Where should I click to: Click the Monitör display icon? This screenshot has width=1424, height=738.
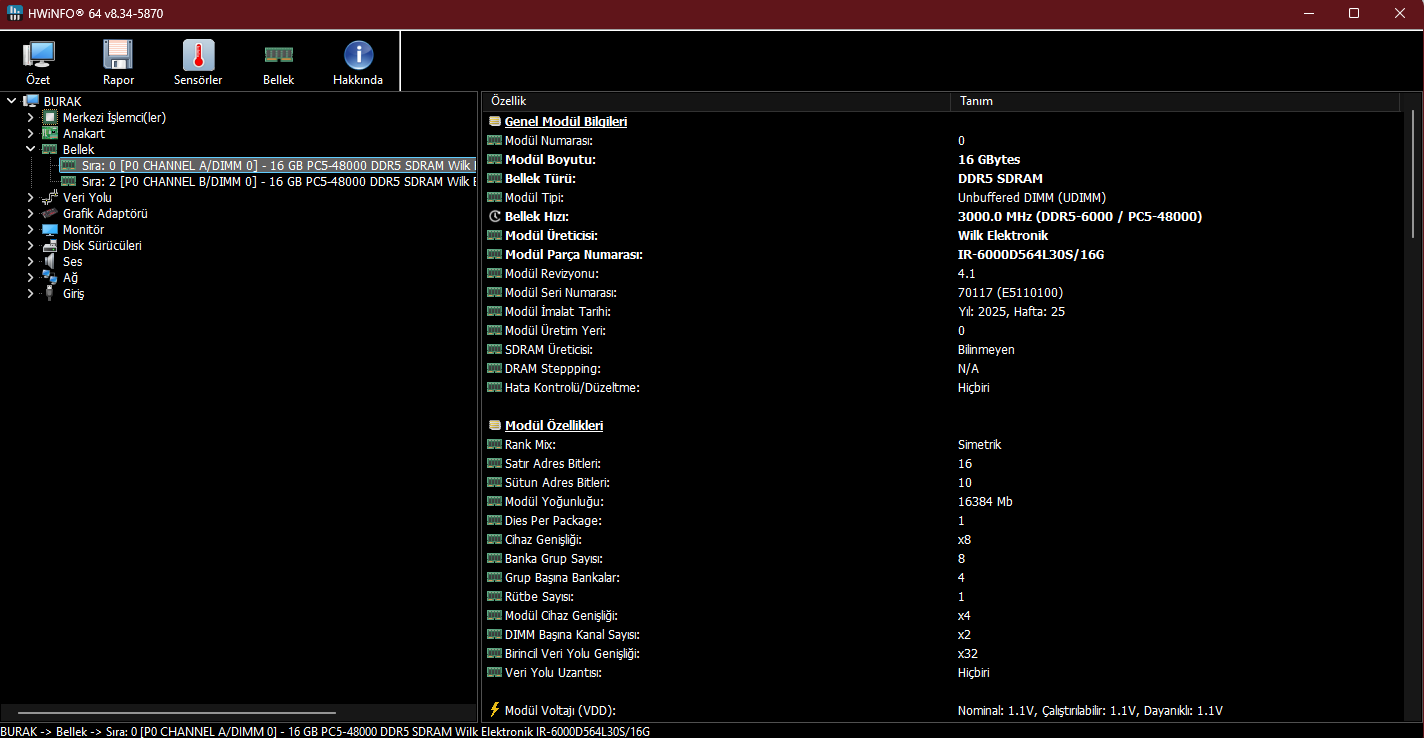tap(50, 229)
